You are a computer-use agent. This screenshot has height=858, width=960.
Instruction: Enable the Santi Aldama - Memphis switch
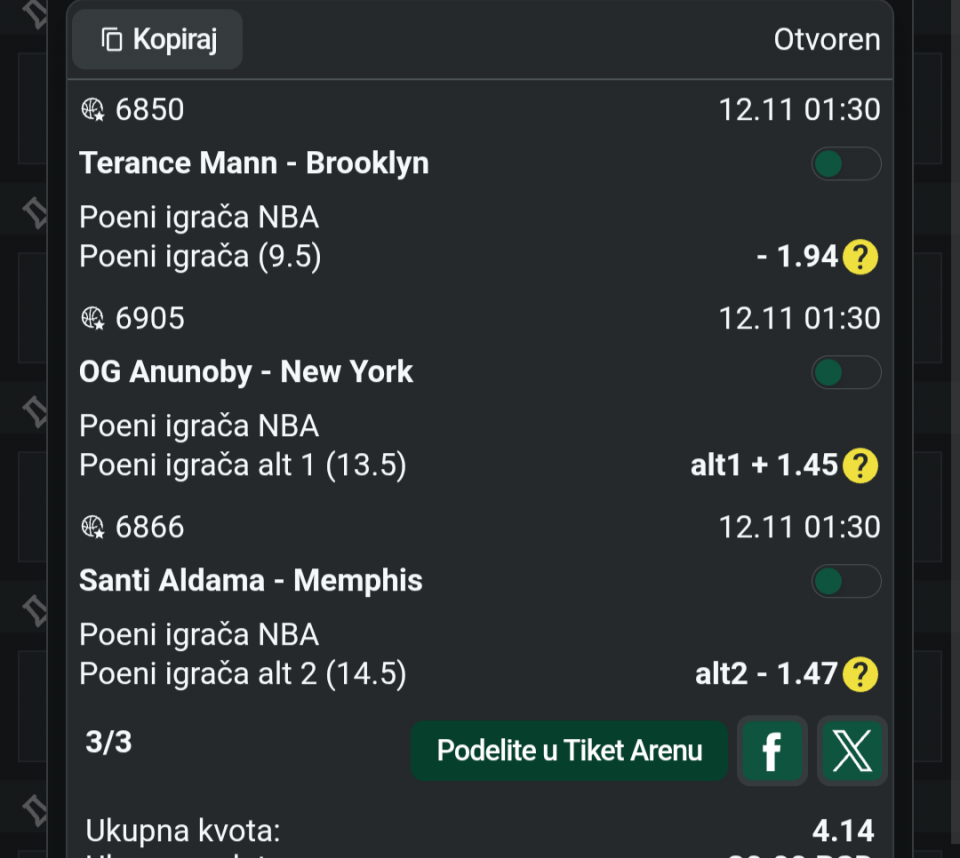[846, 581]
